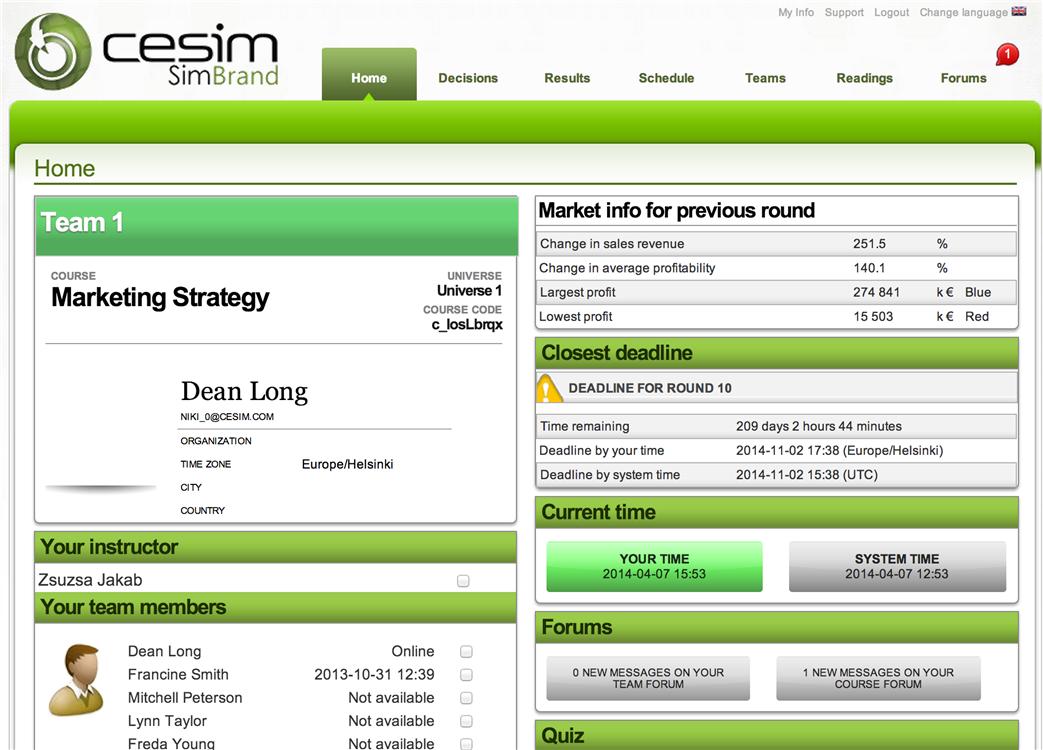This screenshot has width=1043, height=750.
Task: View the Teams tab
Action: coord(766,78)
